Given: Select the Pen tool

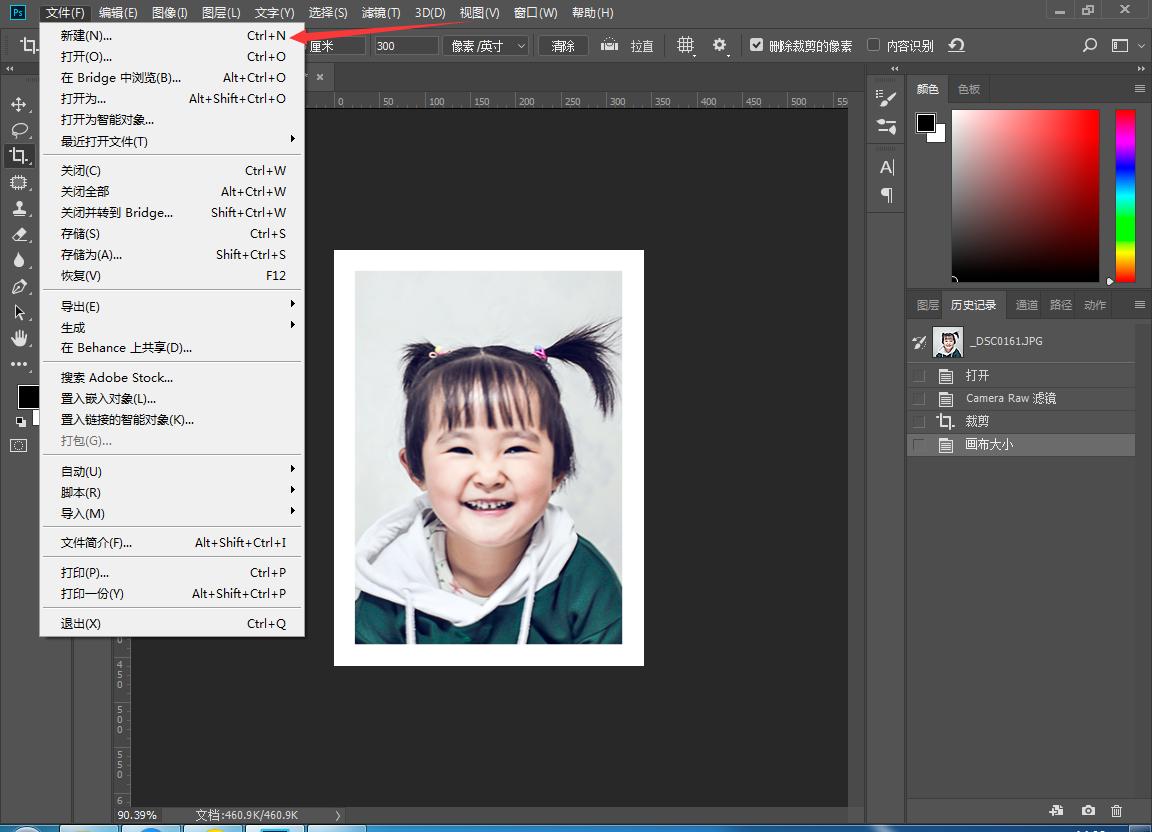Looking at the screenshot, I should click(x=19, y=287).
